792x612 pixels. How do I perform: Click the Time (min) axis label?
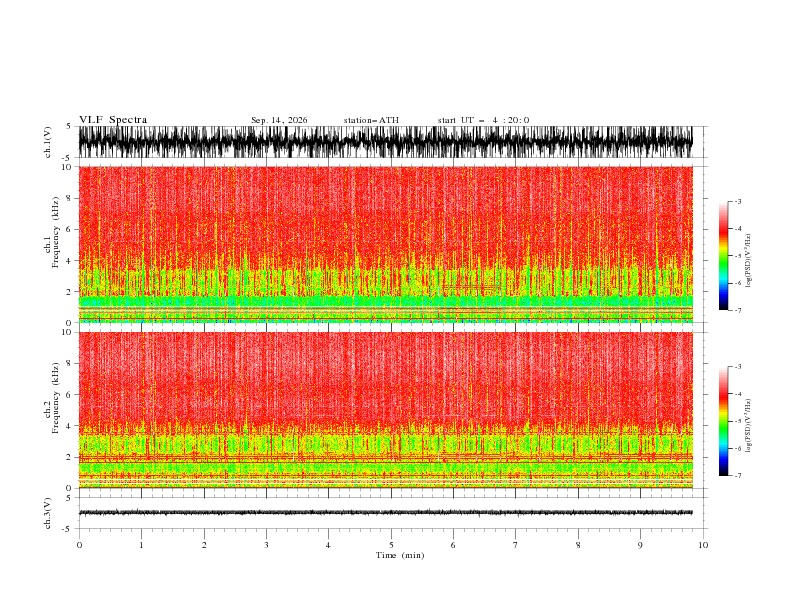tap(400, 555)
